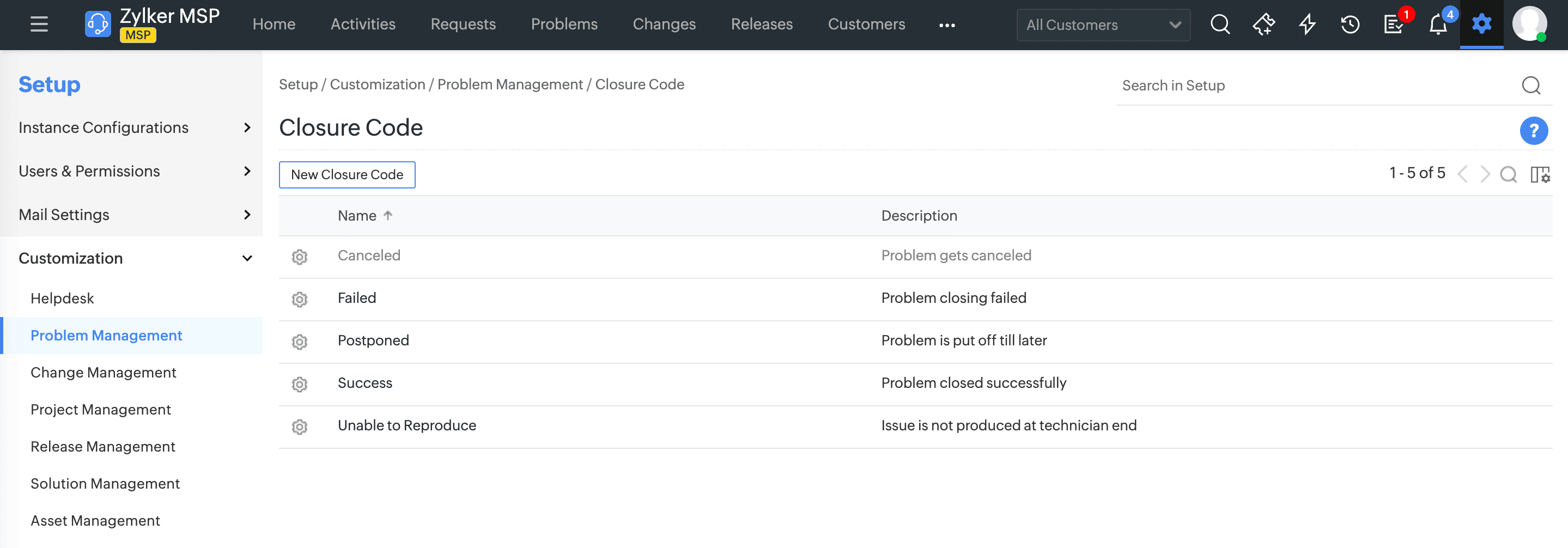Viewport: 1568px width, 548px height.
Task: Click the New Closure Code button
Action: tap(347, 175)
